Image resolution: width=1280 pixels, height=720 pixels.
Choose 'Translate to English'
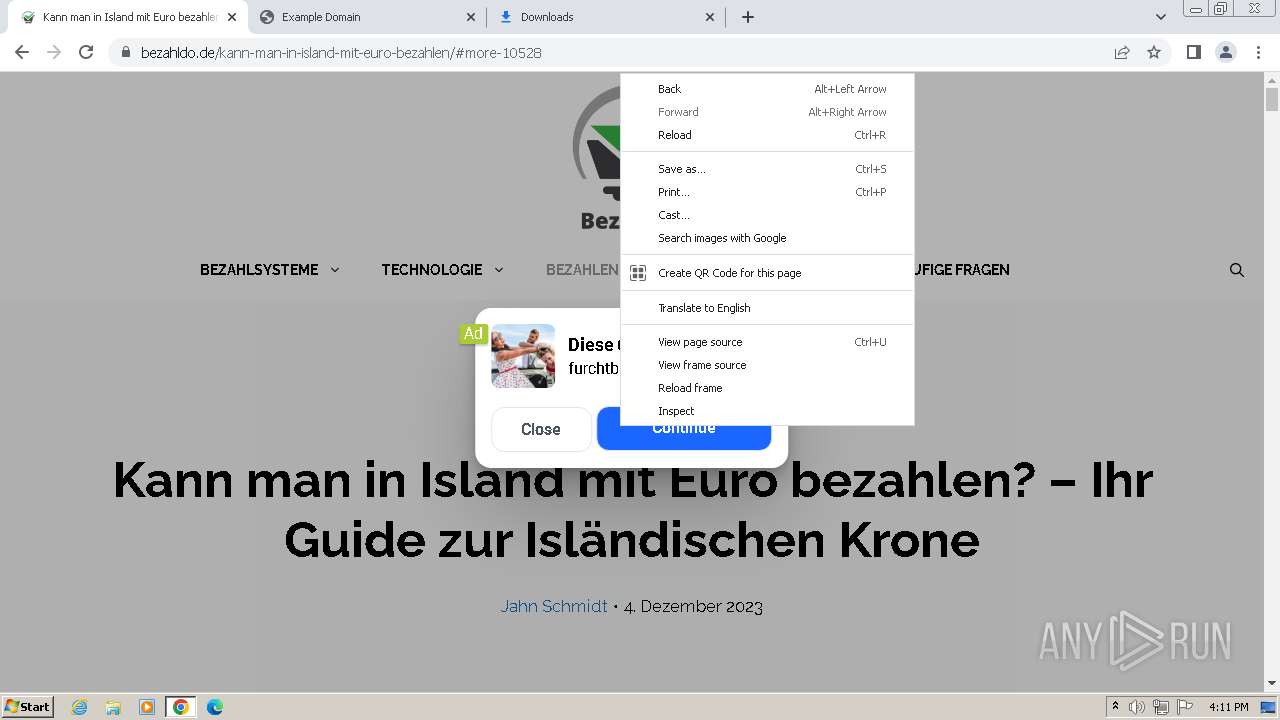[767, 308]
